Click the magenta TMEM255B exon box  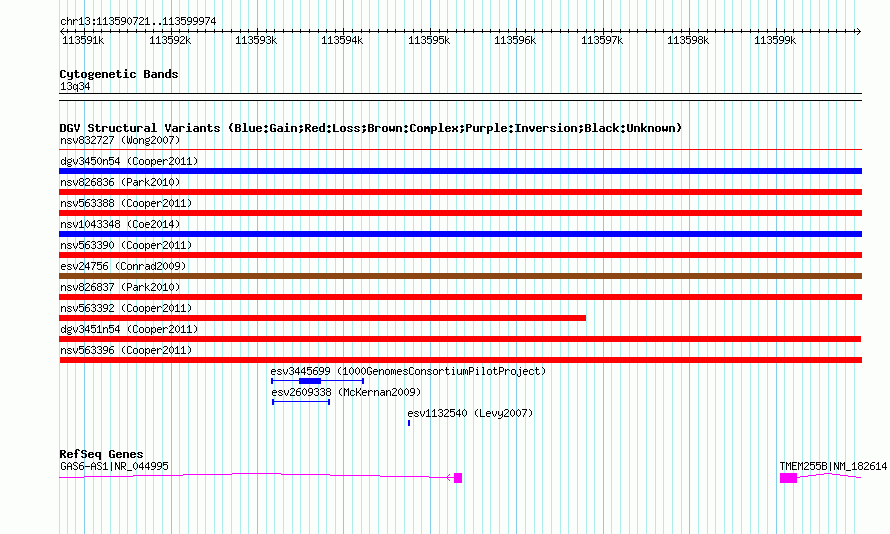(x=788, y=478)
